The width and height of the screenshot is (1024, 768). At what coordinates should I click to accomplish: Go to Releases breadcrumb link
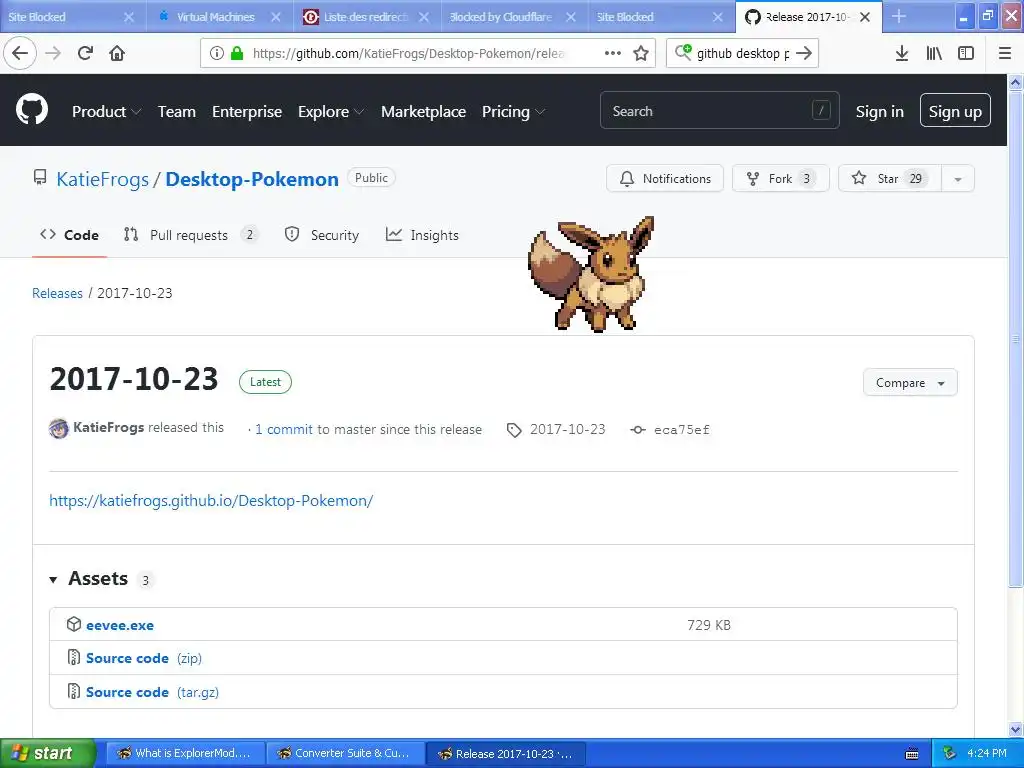tap(57, 293)
